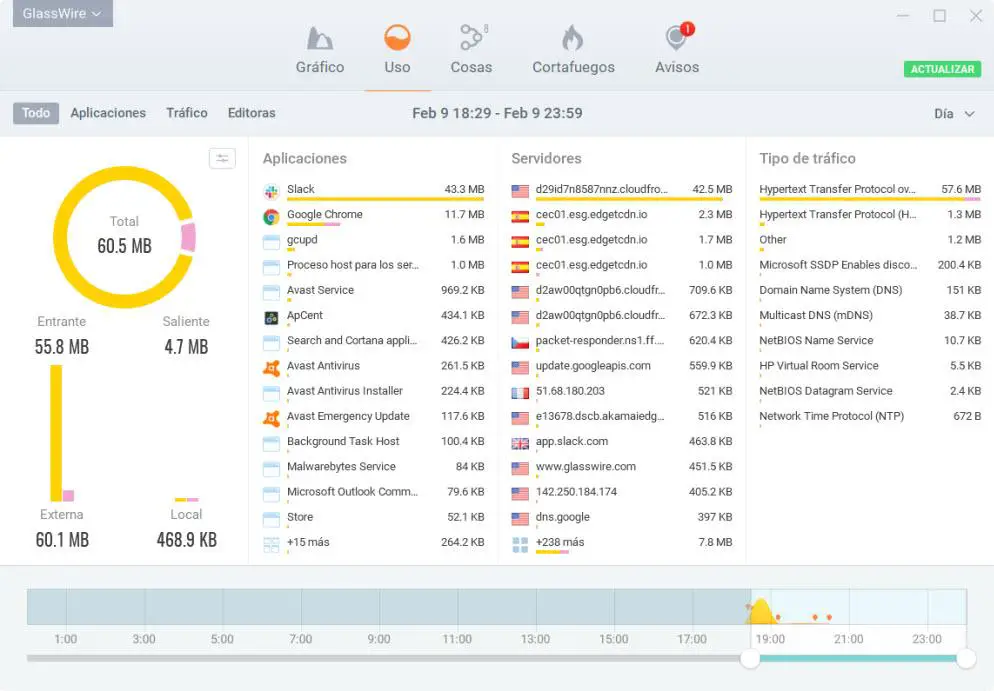Click flag icon beside d29id7n8587nnz.cloudfro

(520, 191)
